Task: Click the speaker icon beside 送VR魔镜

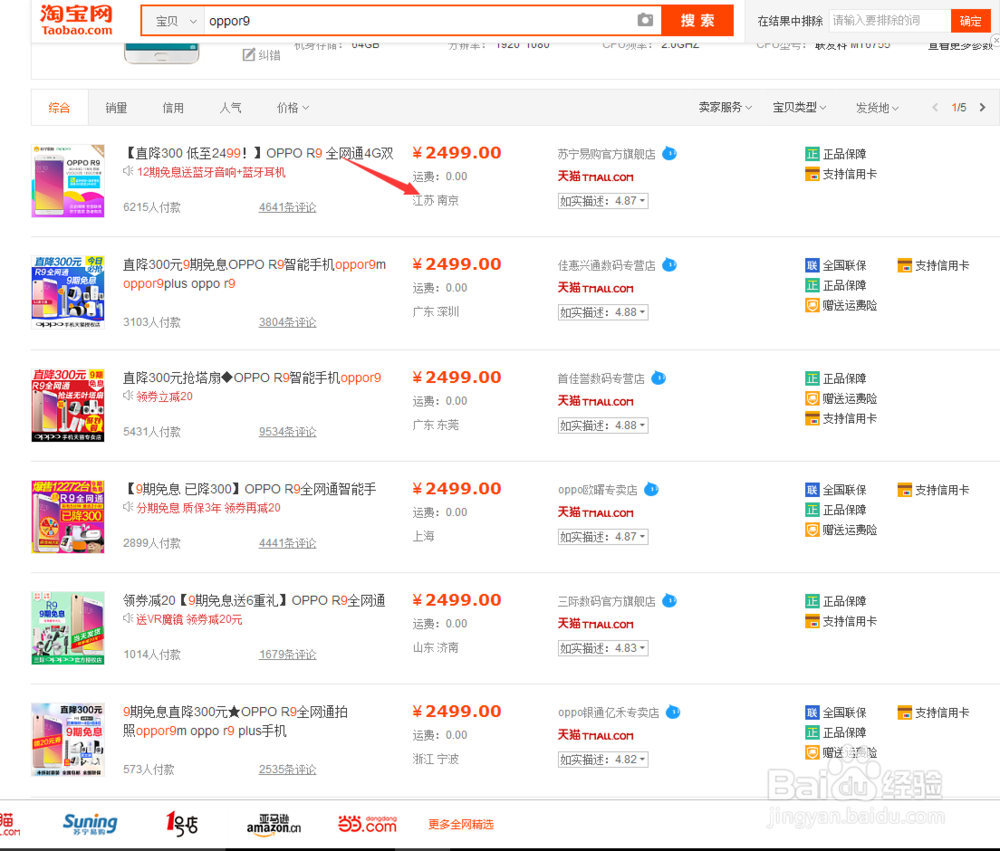Action: pos(128,619)
